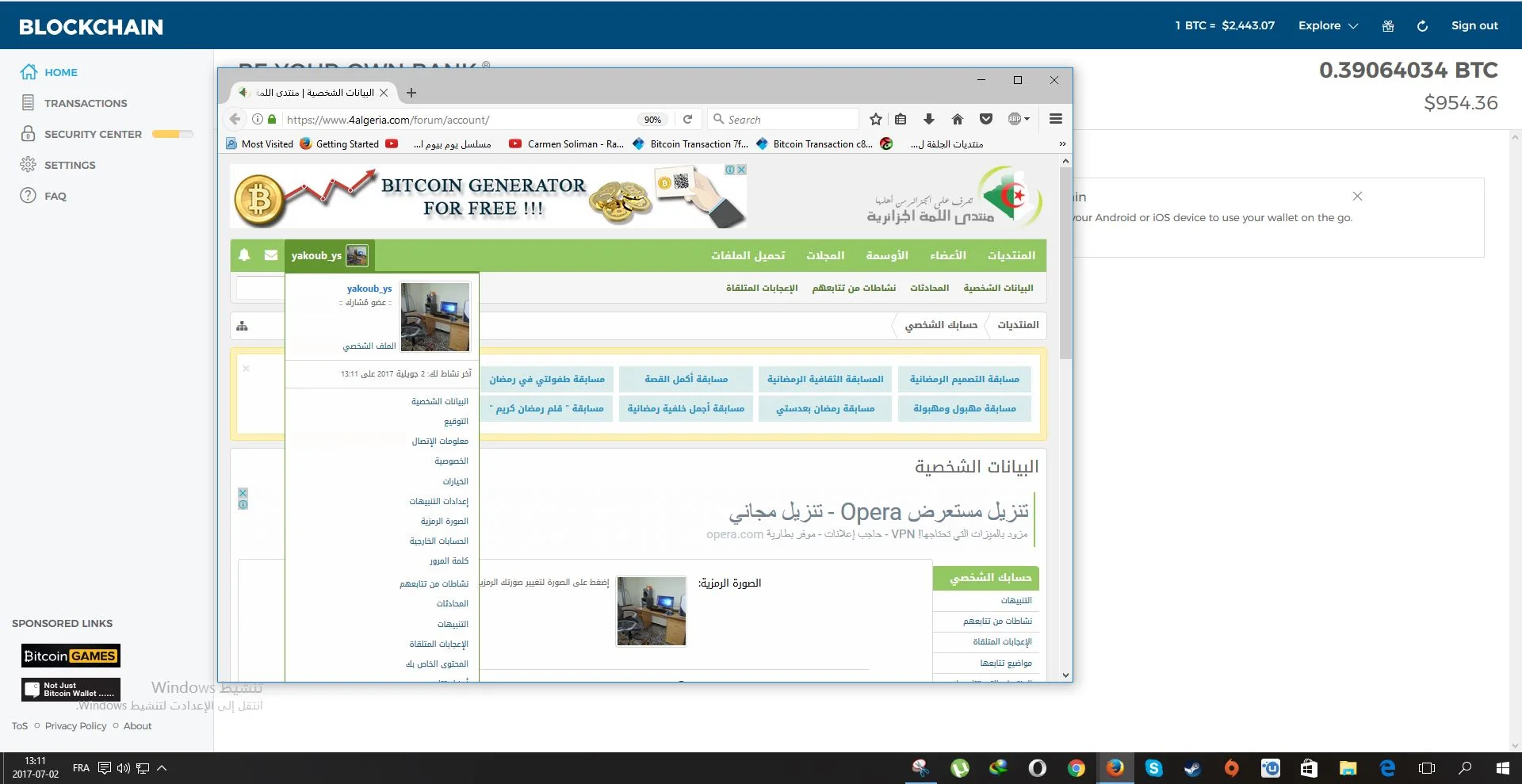Open the Firefox hamburger menu
1522x784 pixels.
pos(1055,119)
